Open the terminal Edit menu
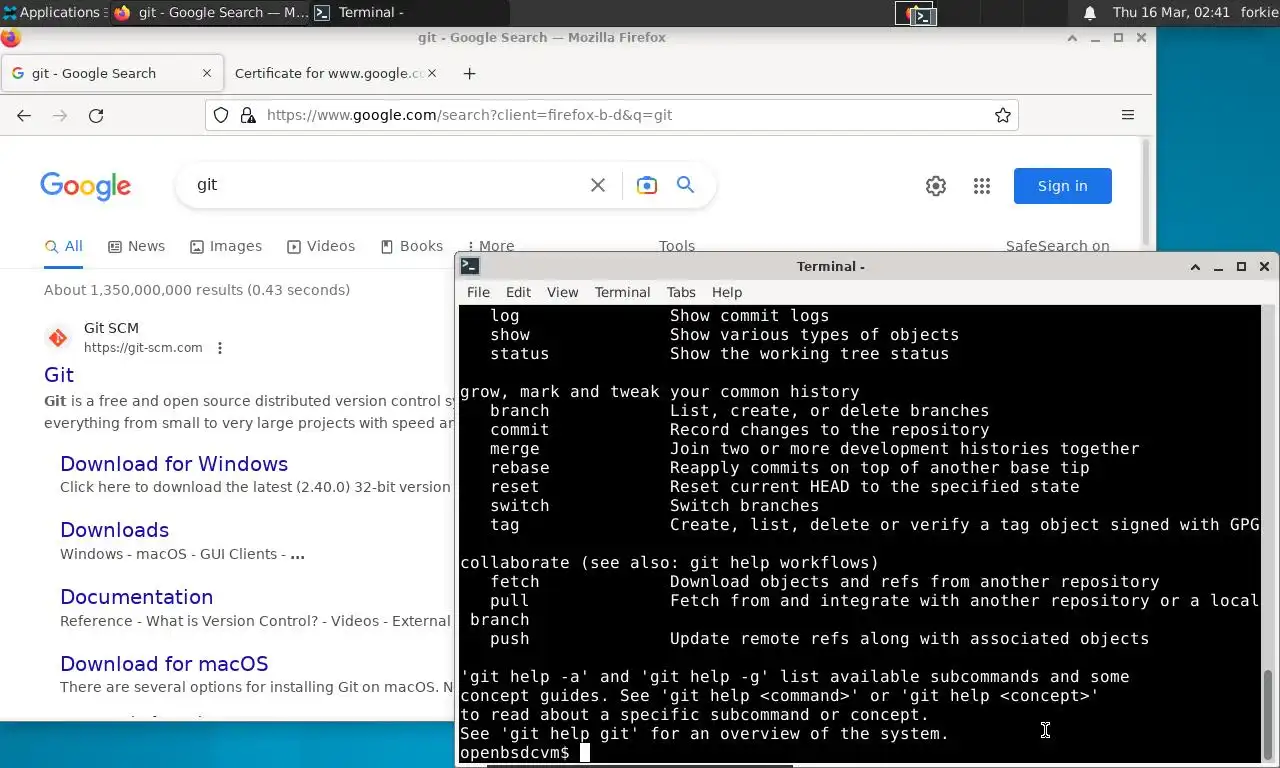This screenshot has width=1280, height=768. point(518,292)
